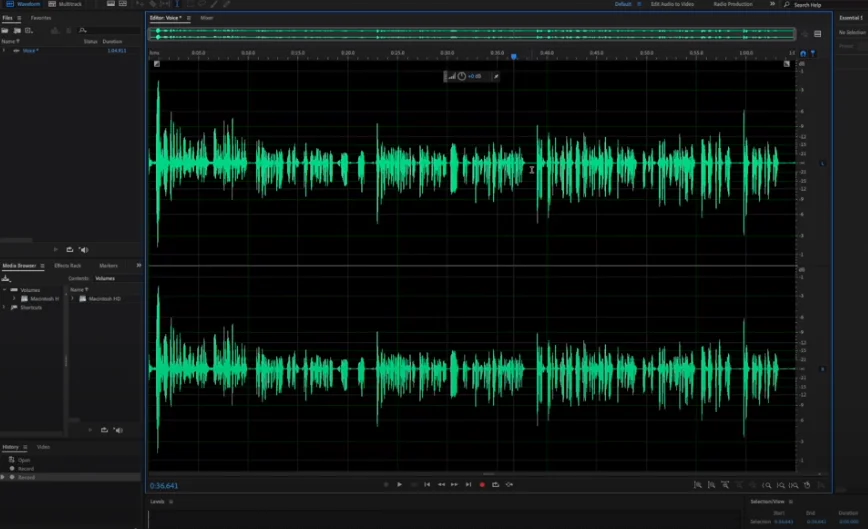This screenshot has width=868, height=529.
Task: Expand Macintosh HD under Volumes tree
Action: point(14,299)
